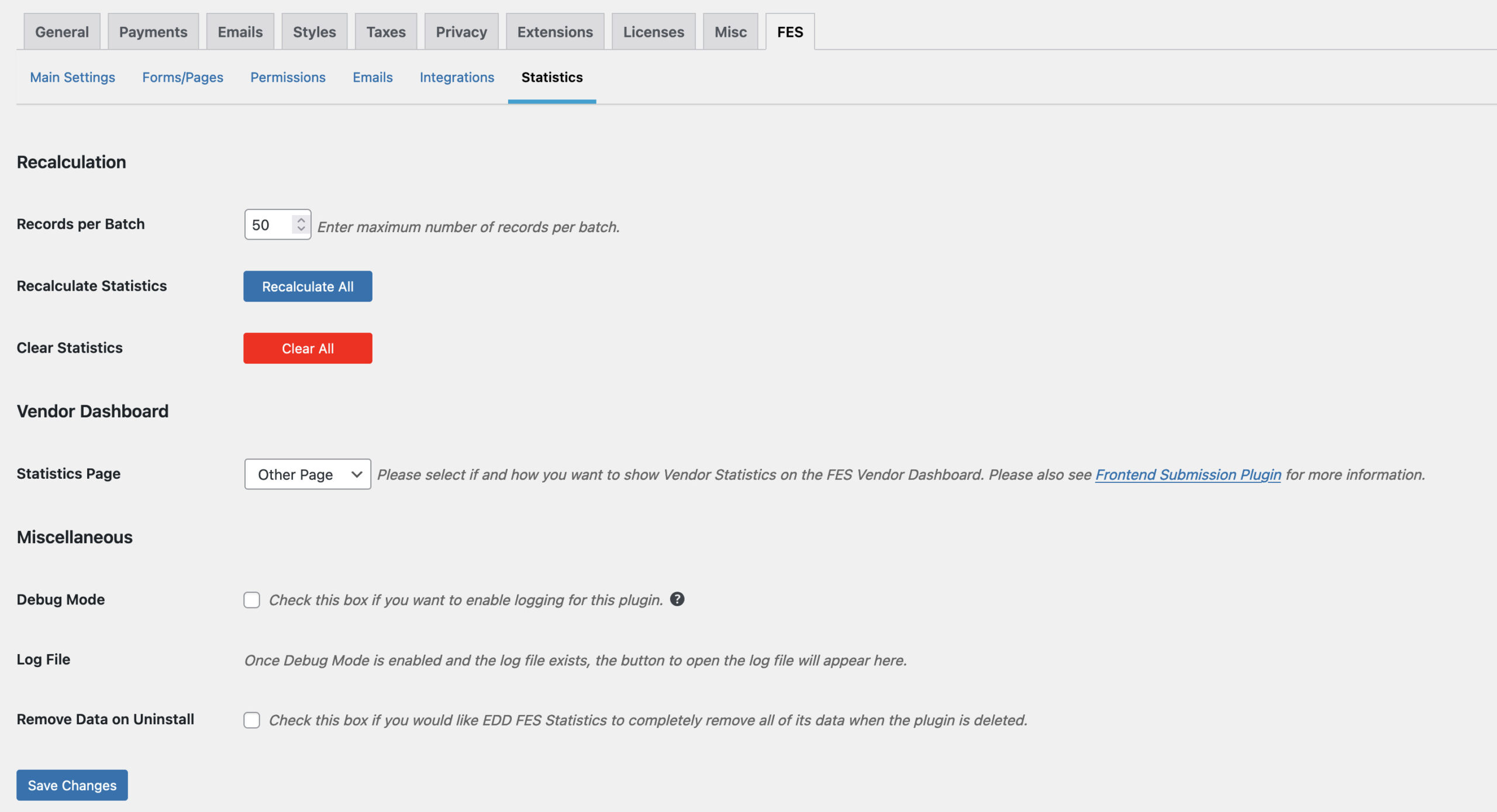The image size is (1497, 812).
Task: Switch to the Privacy tab
Action: 461,32
